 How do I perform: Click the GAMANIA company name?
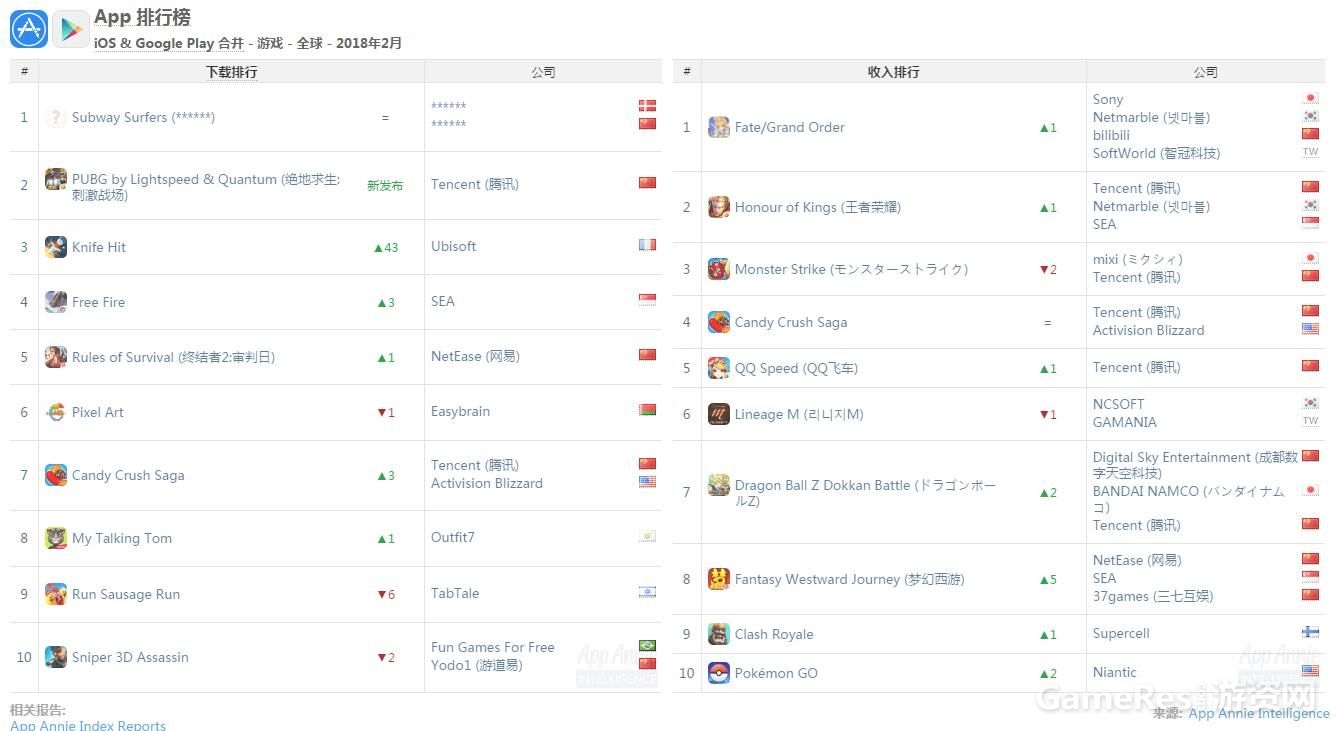coord(1125,422)
